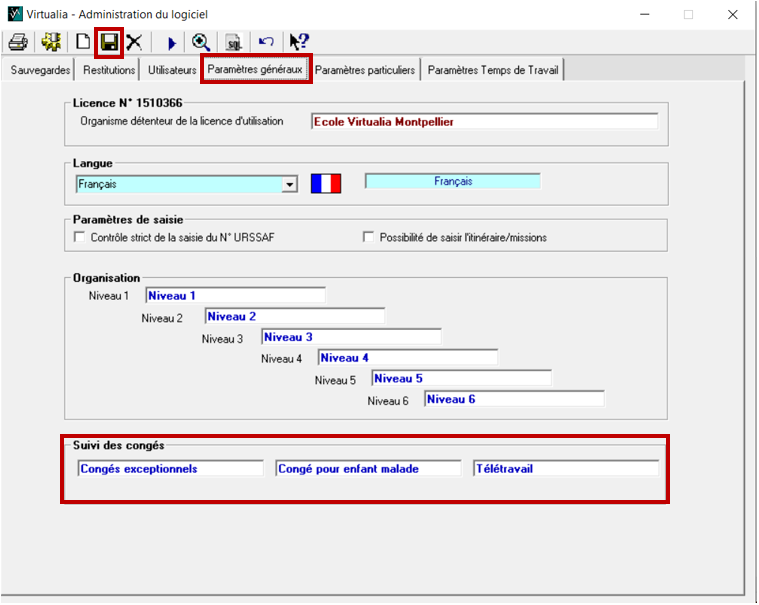This screenshot has width=759, height=605.
Task: Go to Paramètres Temps de Travail tab
Action: 494,70
